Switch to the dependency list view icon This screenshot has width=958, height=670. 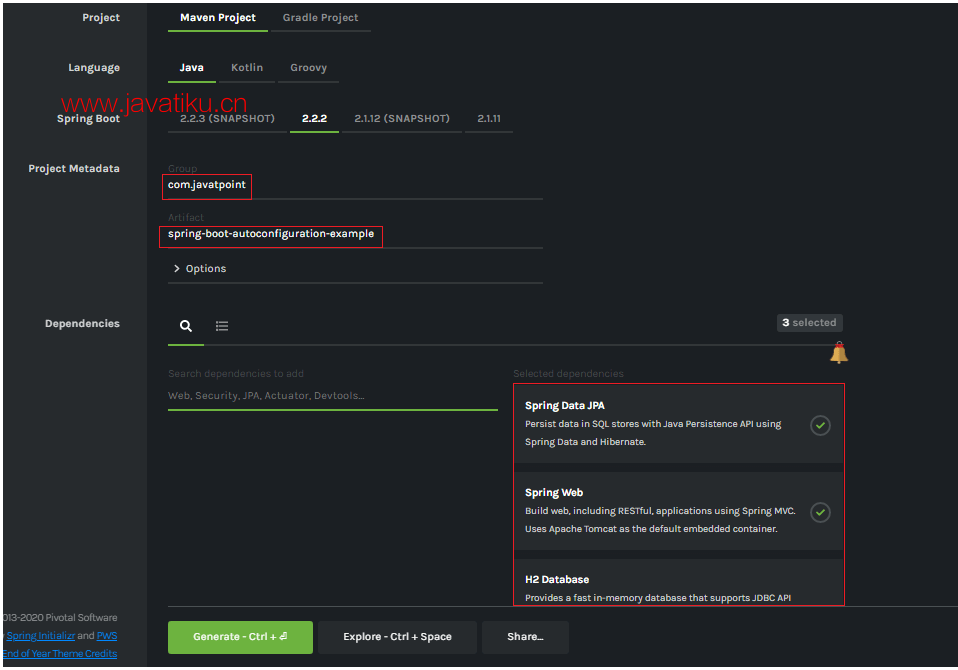222,326
